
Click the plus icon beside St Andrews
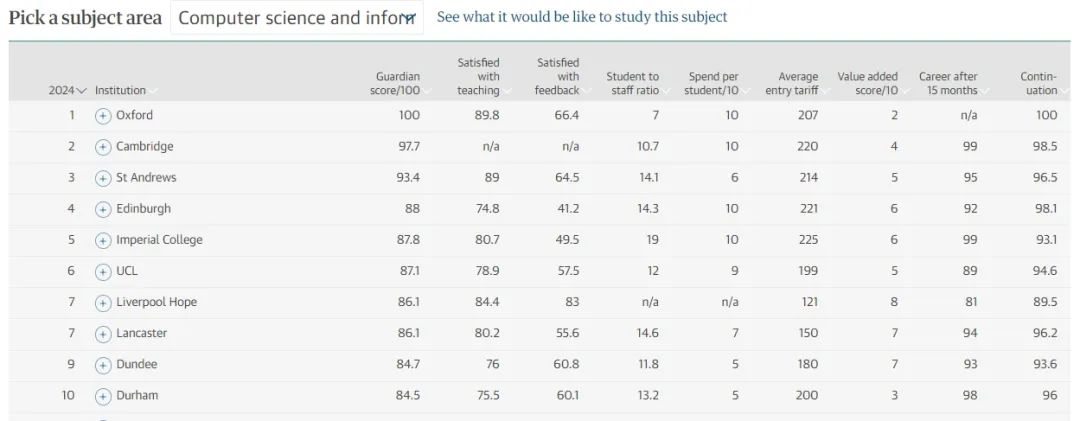[x=103, y=178]
